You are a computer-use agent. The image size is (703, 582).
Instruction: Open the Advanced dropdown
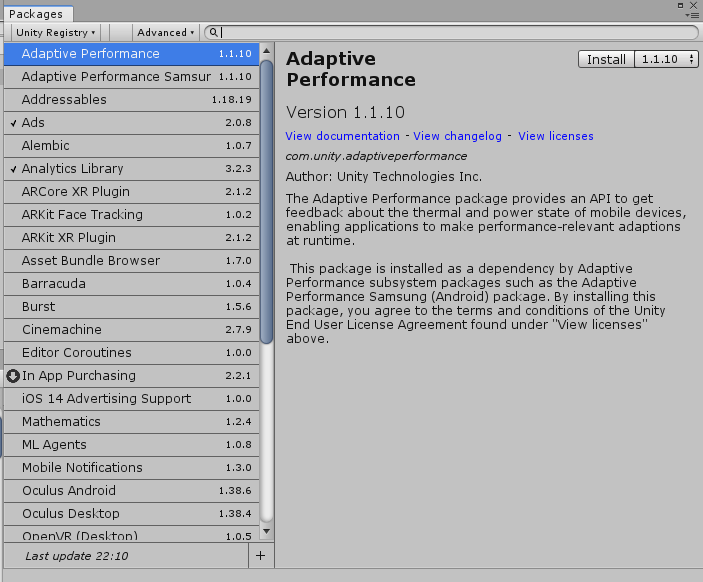coord(165,32)
